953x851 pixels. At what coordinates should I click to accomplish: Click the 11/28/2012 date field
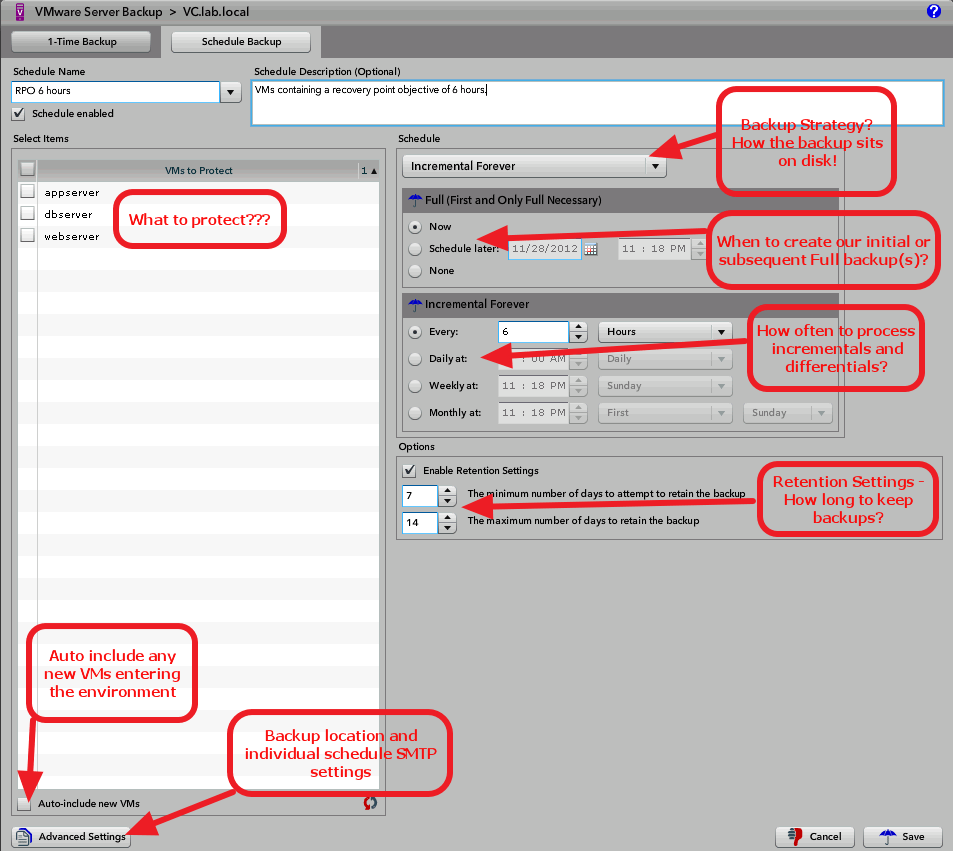pyautogui.click(x=545, y=249)
